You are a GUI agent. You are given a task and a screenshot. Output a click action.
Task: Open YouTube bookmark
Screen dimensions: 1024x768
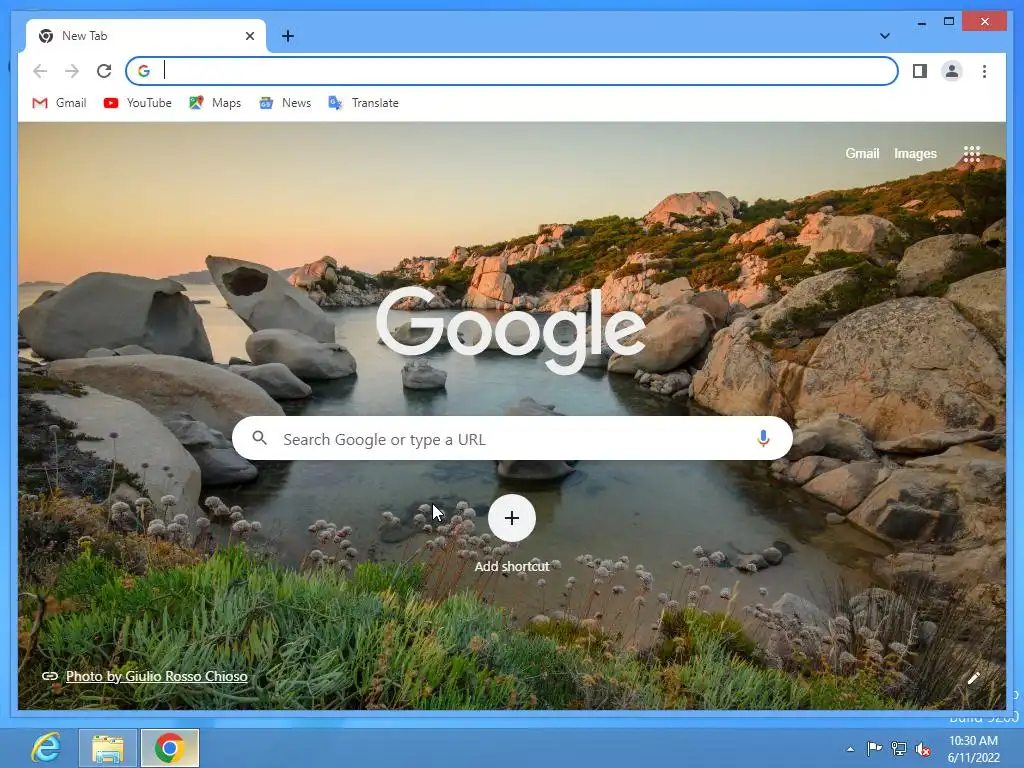tap(138, 103)
